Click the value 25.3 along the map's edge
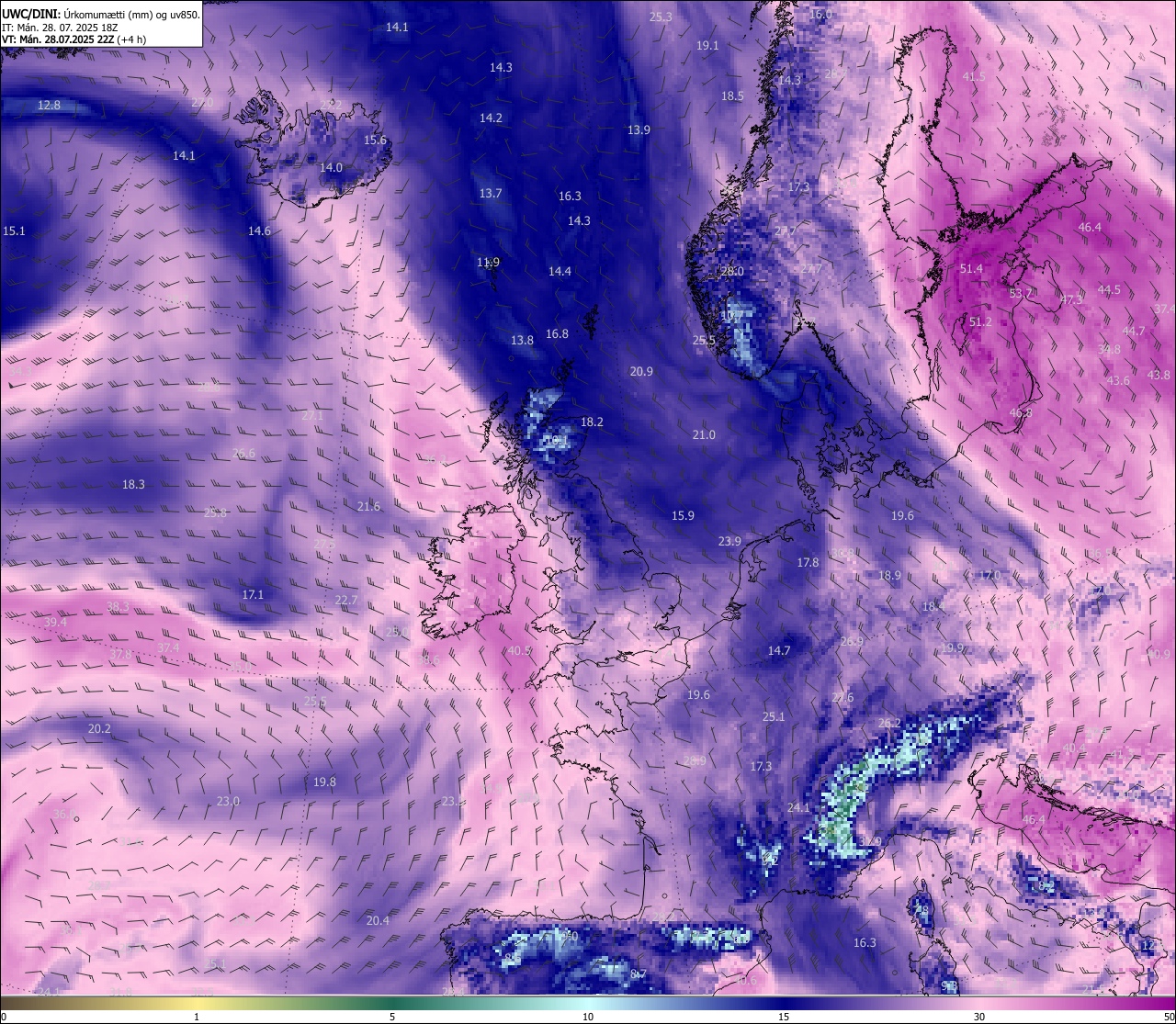This screenshot has width=1176, height=1024. point(661,17)
